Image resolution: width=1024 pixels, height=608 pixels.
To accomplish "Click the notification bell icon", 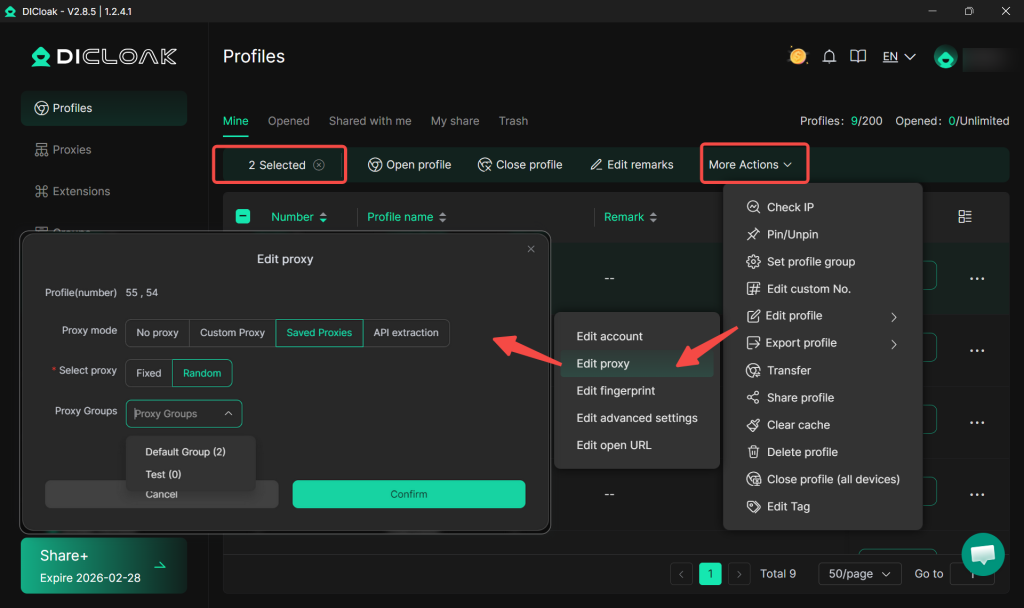I will pyautogui.click(x=828, y=57).
